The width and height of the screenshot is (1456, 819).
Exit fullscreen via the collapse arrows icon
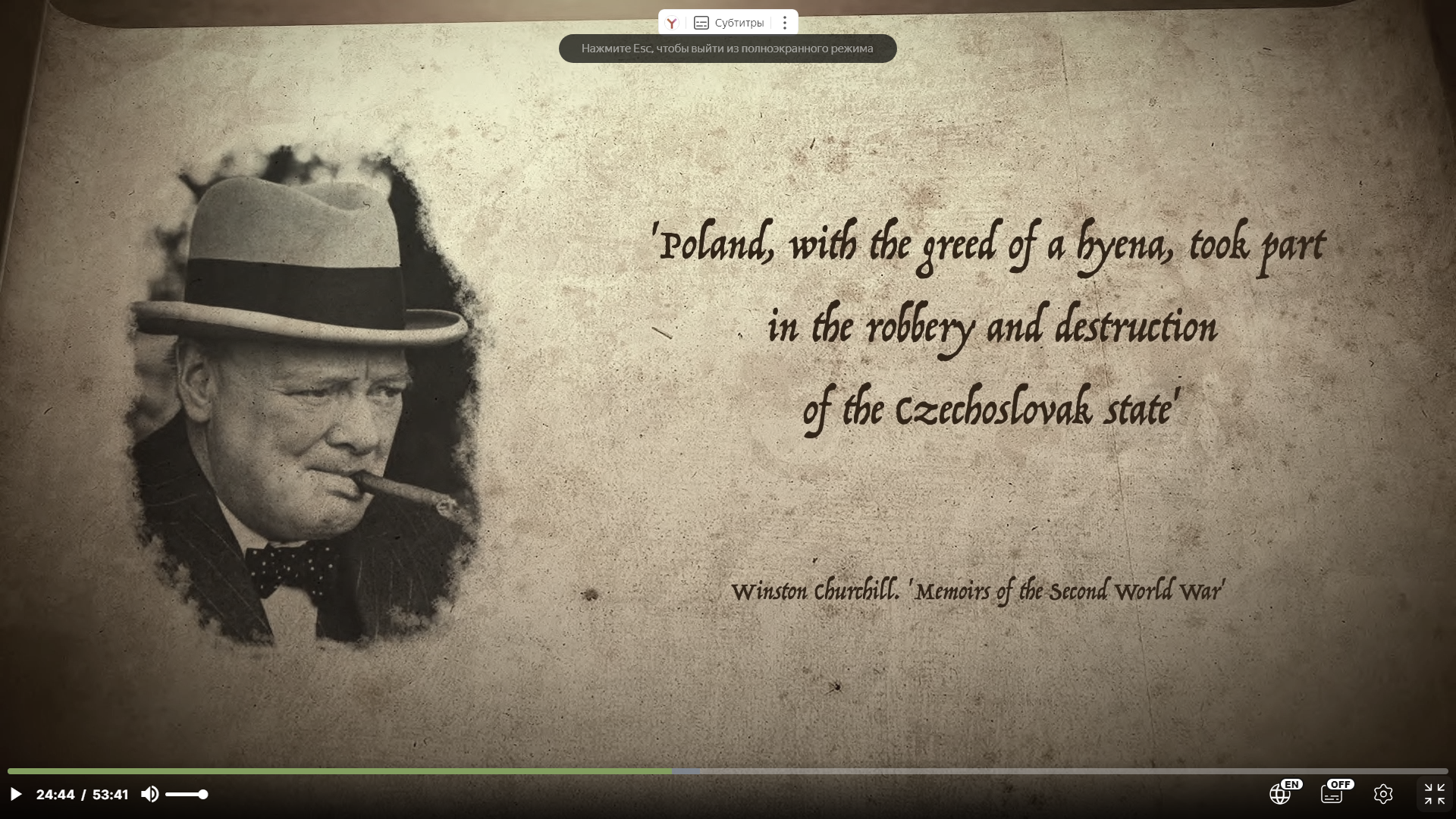1434,794
